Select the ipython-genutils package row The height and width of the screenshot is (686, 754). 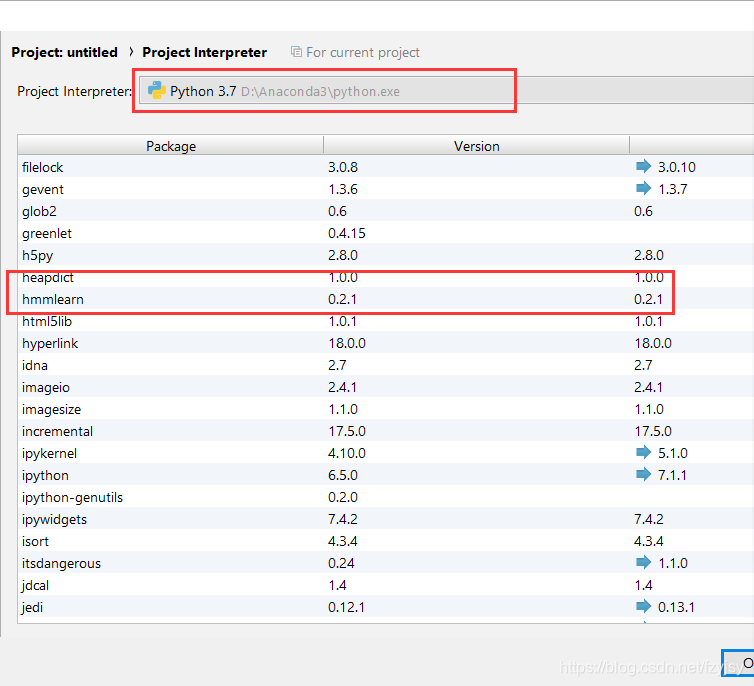point(386,497)
